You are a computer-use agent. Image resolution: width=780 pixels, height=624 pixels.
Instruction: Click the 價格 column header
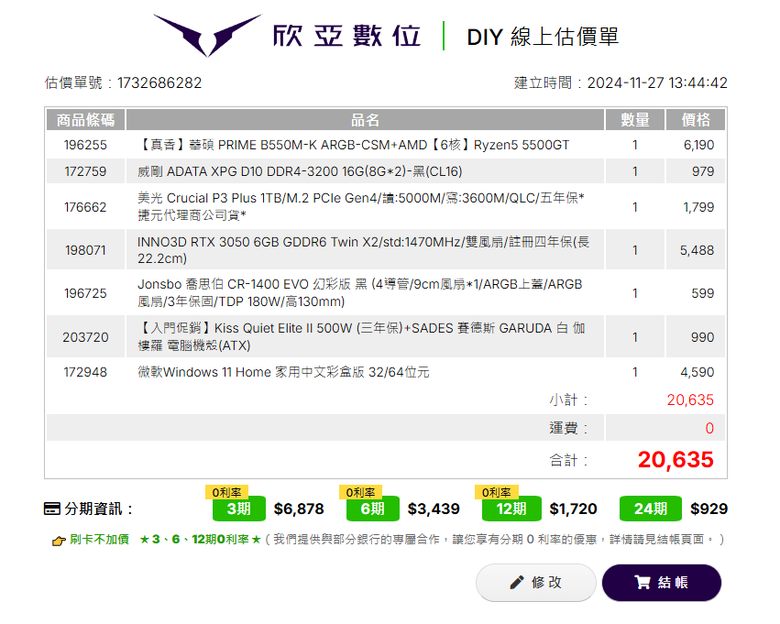point(695,120)
